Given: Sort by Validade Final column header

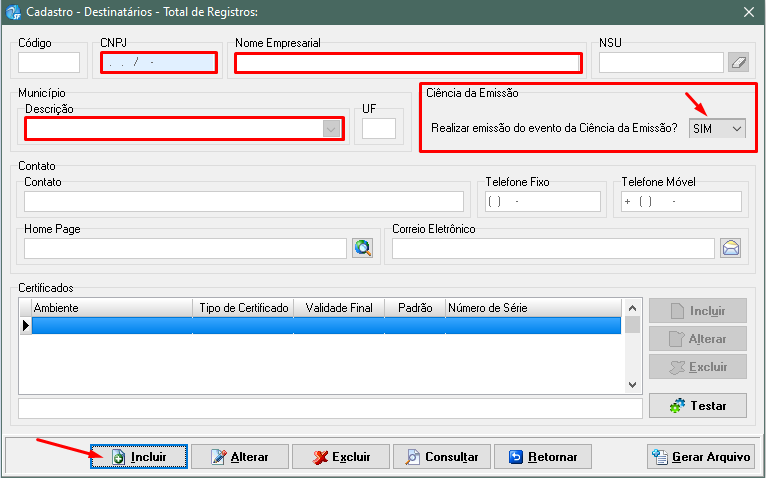Looking at the screenshot, I should click(339, 308).
